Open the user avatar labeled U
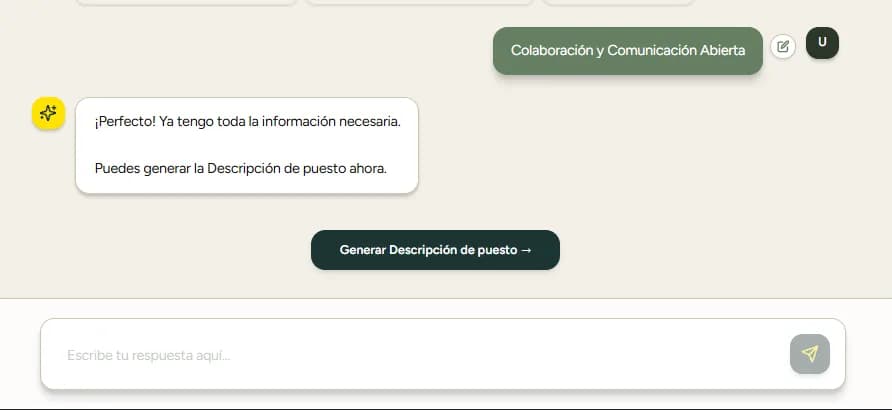892x410 pixels. coord(822,43)
